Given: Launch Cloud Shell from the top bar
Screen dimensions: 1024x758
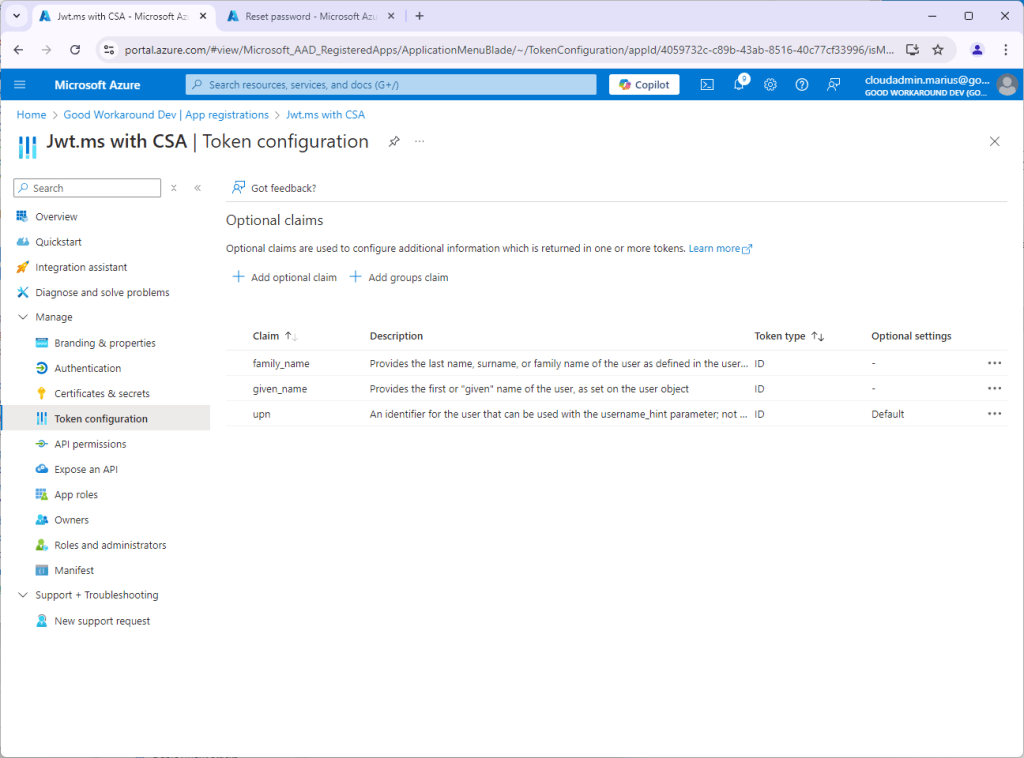Looking at the screenshot, I should pyautogui.click(x=706, y=85).
